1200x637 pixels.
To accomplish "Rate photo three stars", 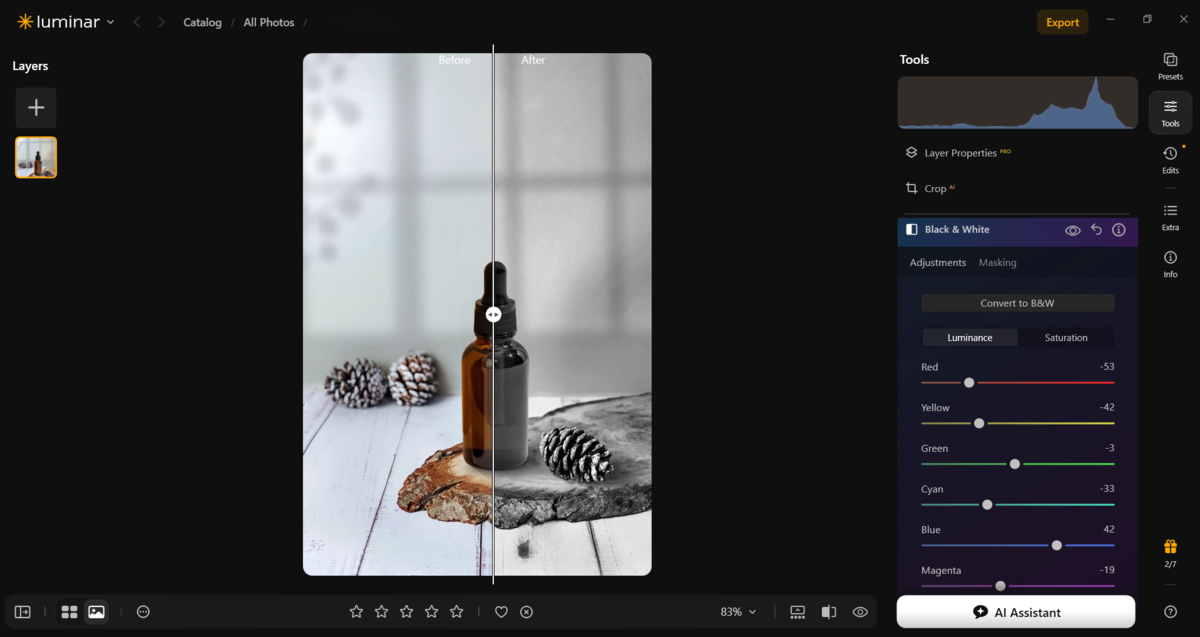I will click(406, 611).
